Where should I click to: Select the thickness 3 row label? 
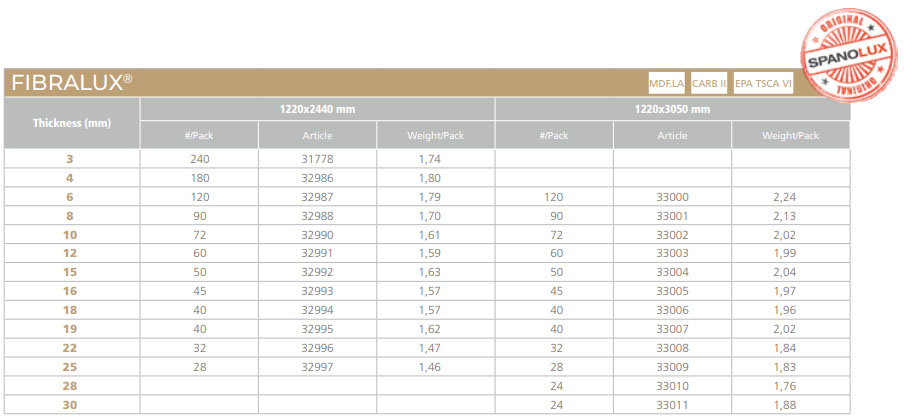coord(71,159)
